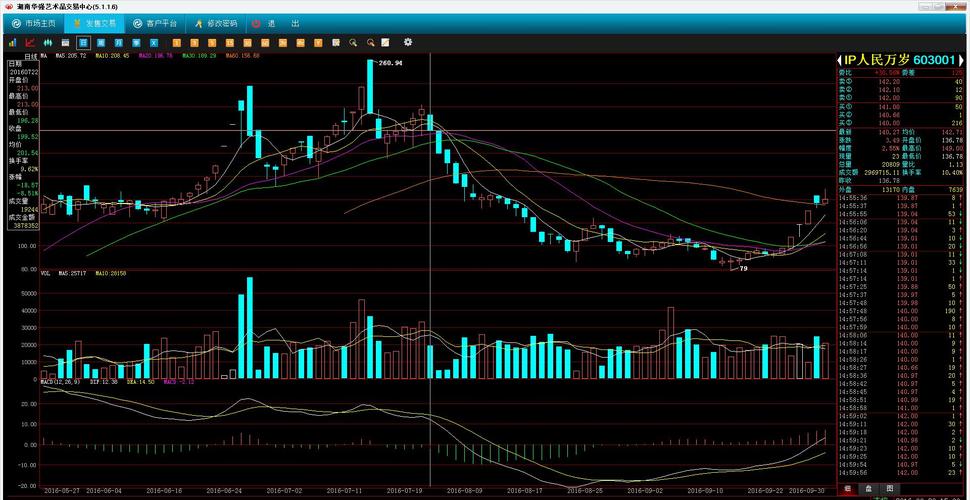Click the VOL MA5:25717 volume label
This screenshot has height=500, width=970.
tap(64, 272)
